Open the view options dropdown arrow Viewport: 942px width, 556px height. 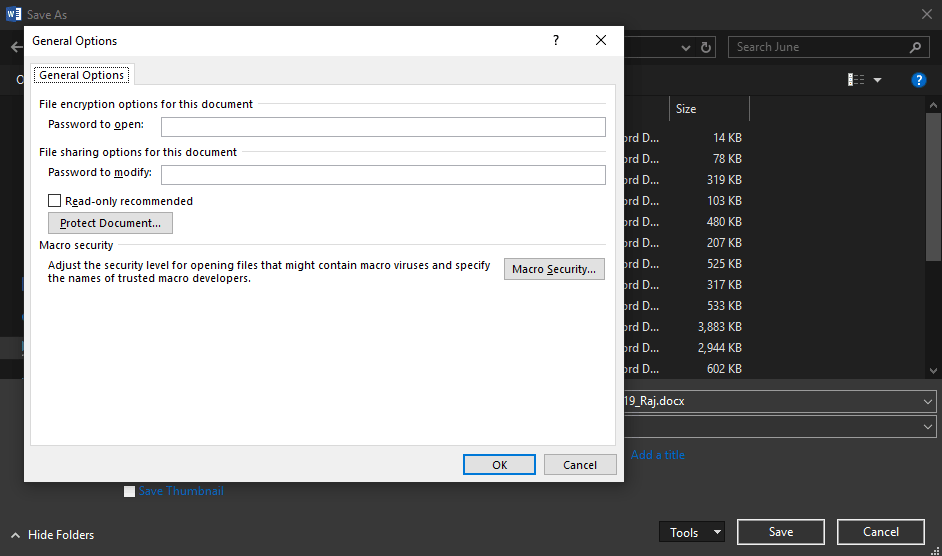(x=878, y=80)
